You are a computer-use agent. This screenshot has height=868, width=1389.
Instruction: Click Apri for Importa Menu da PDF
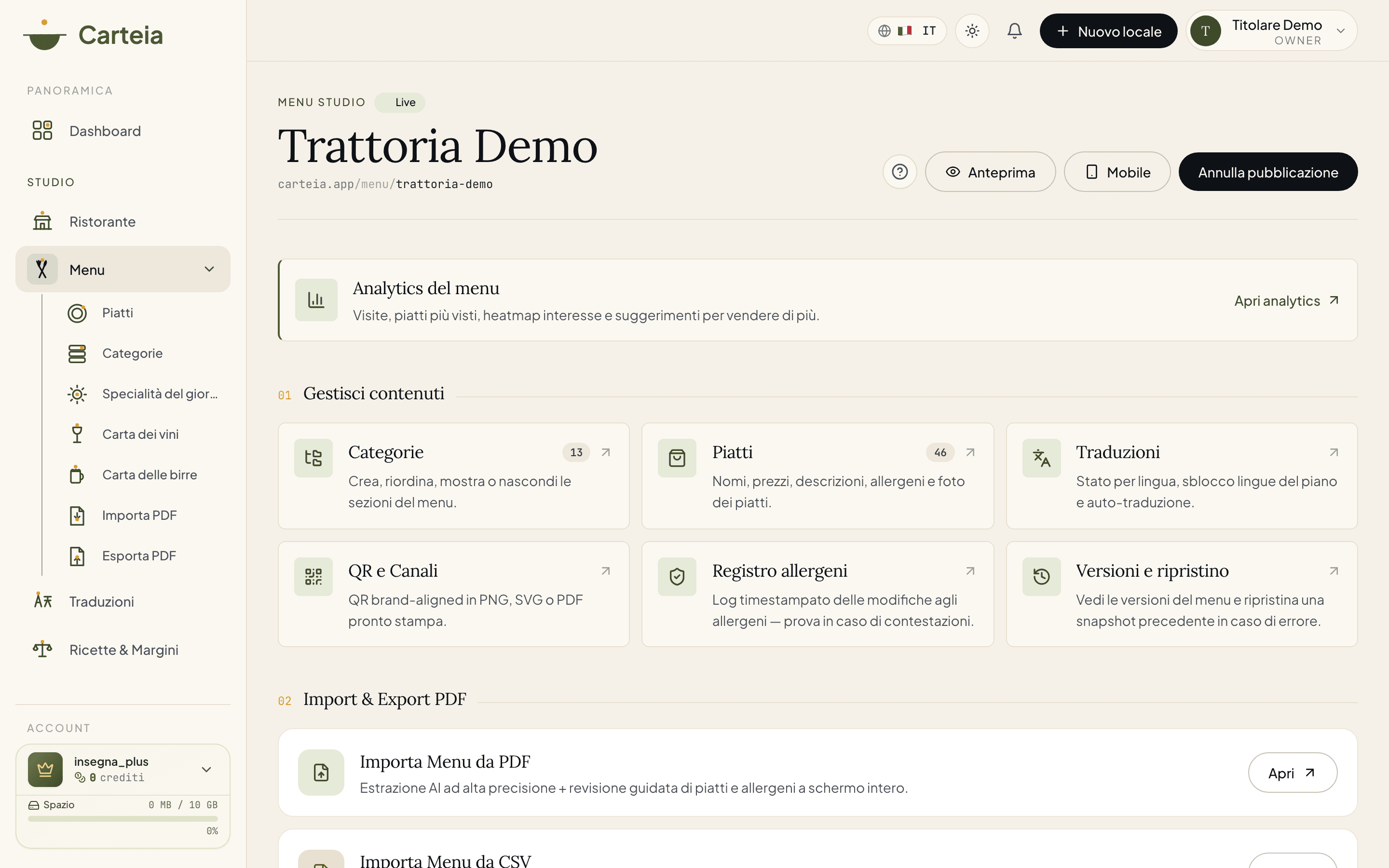1292,773
